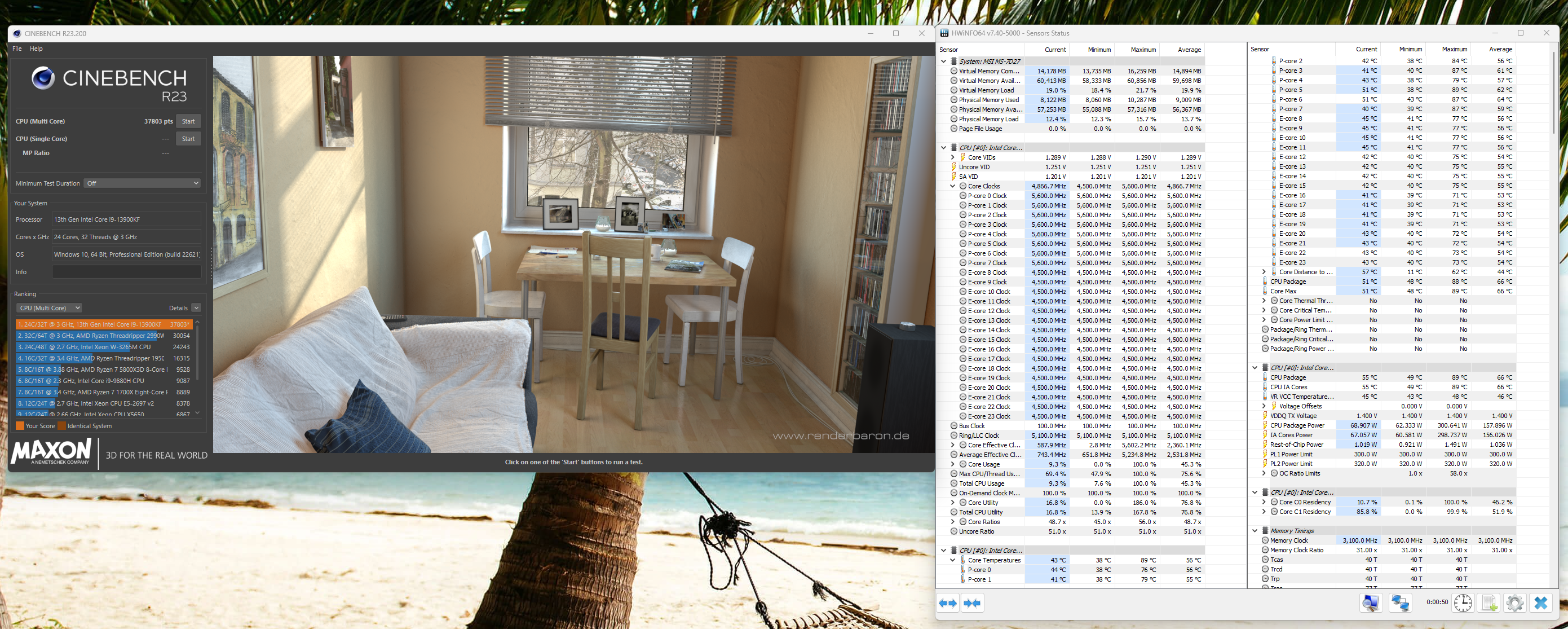This screenshot has height=629, width=1568.
Task: Open the CPU (Multi Core) ranking dropdown
Action: pos(48,308)
